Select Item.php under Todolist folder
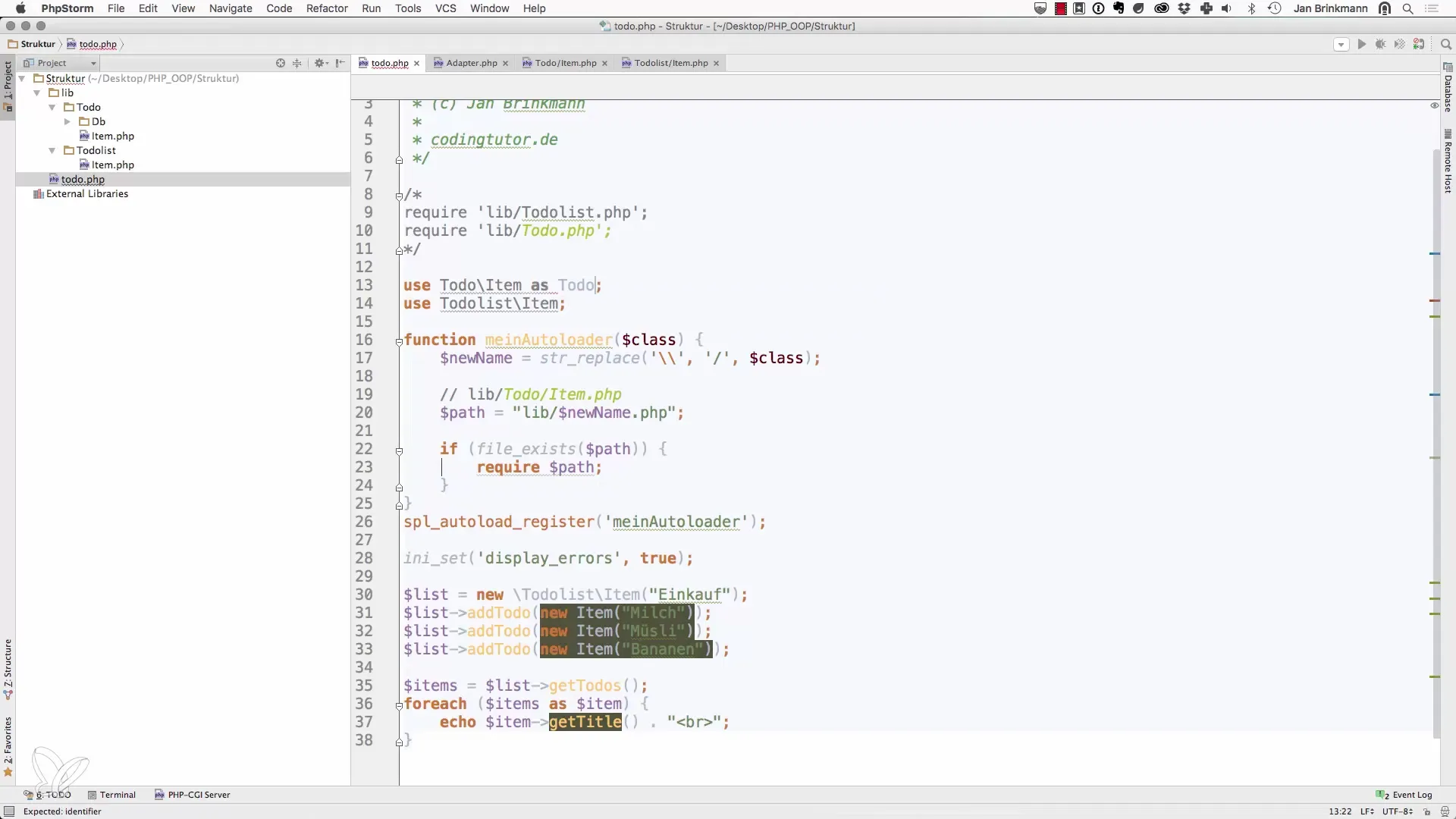 click(107, 165)
